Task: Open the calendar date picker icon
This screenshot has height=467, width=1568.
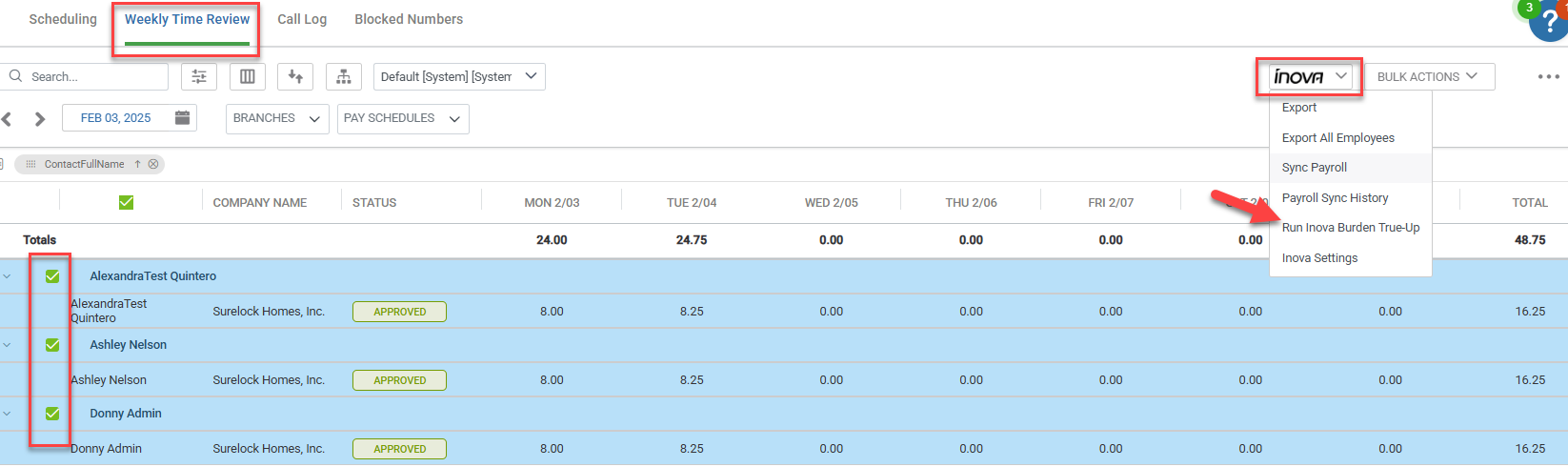Action: click(x=183, y=118)
